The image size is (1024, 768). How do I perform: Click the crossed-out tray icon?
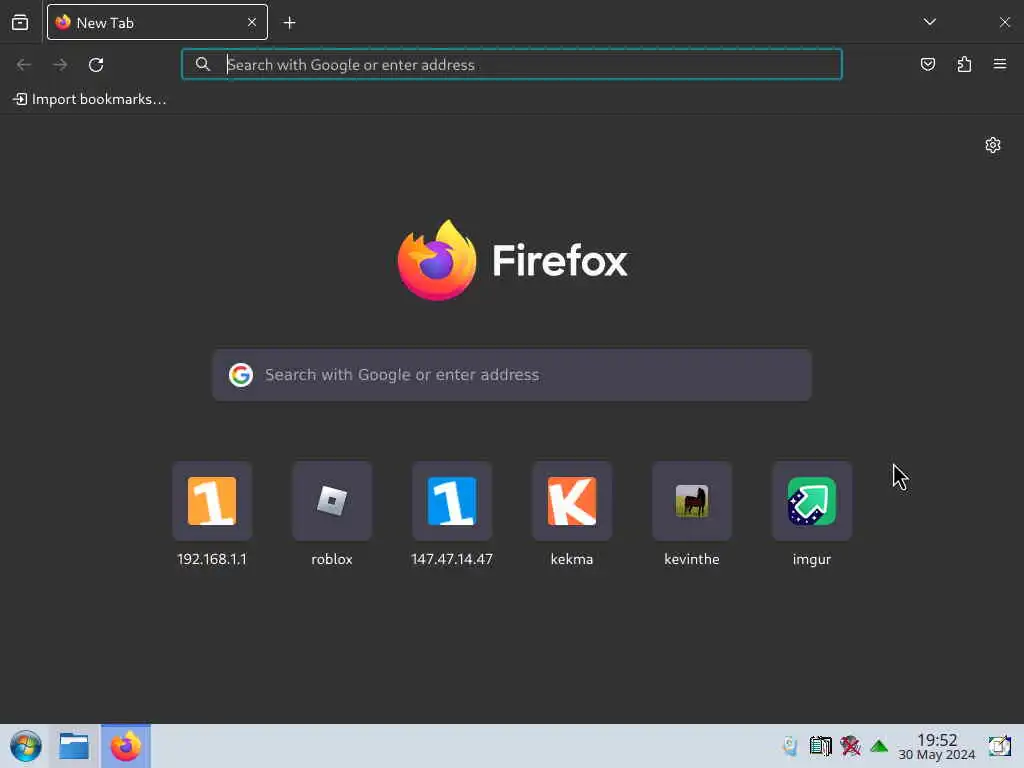[850, 746]
